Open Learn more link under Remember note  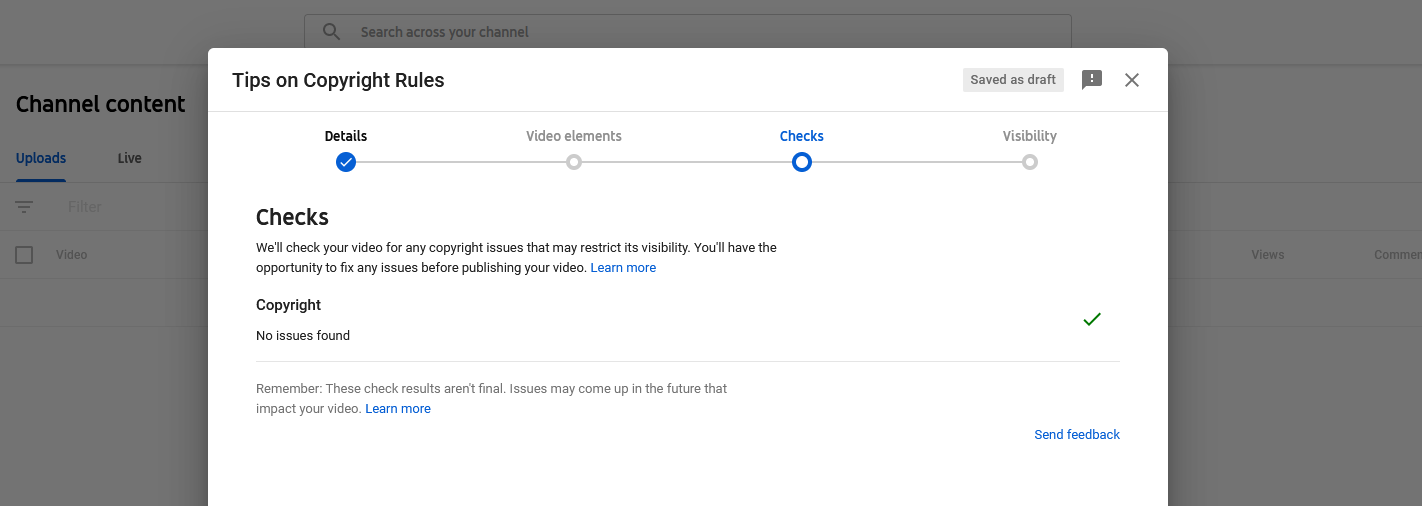click(x=398, y=409)
